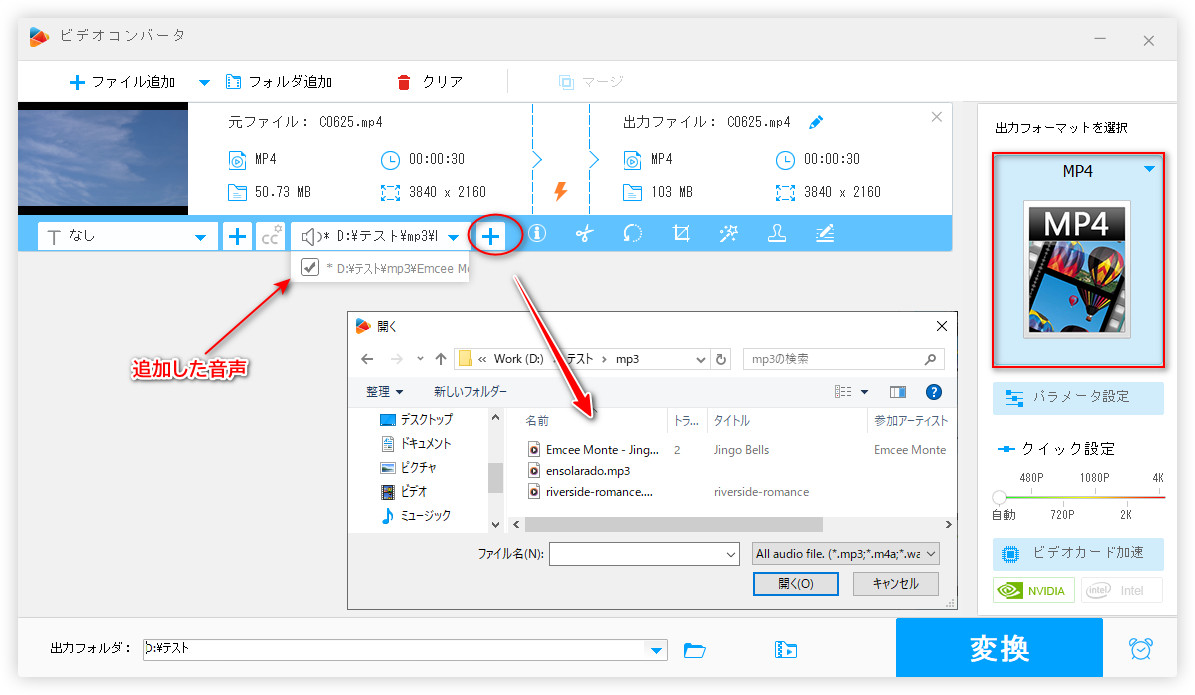Click the quick setting resolution slider handle
Screen dimensions: 1195x695
pos(999,497)
